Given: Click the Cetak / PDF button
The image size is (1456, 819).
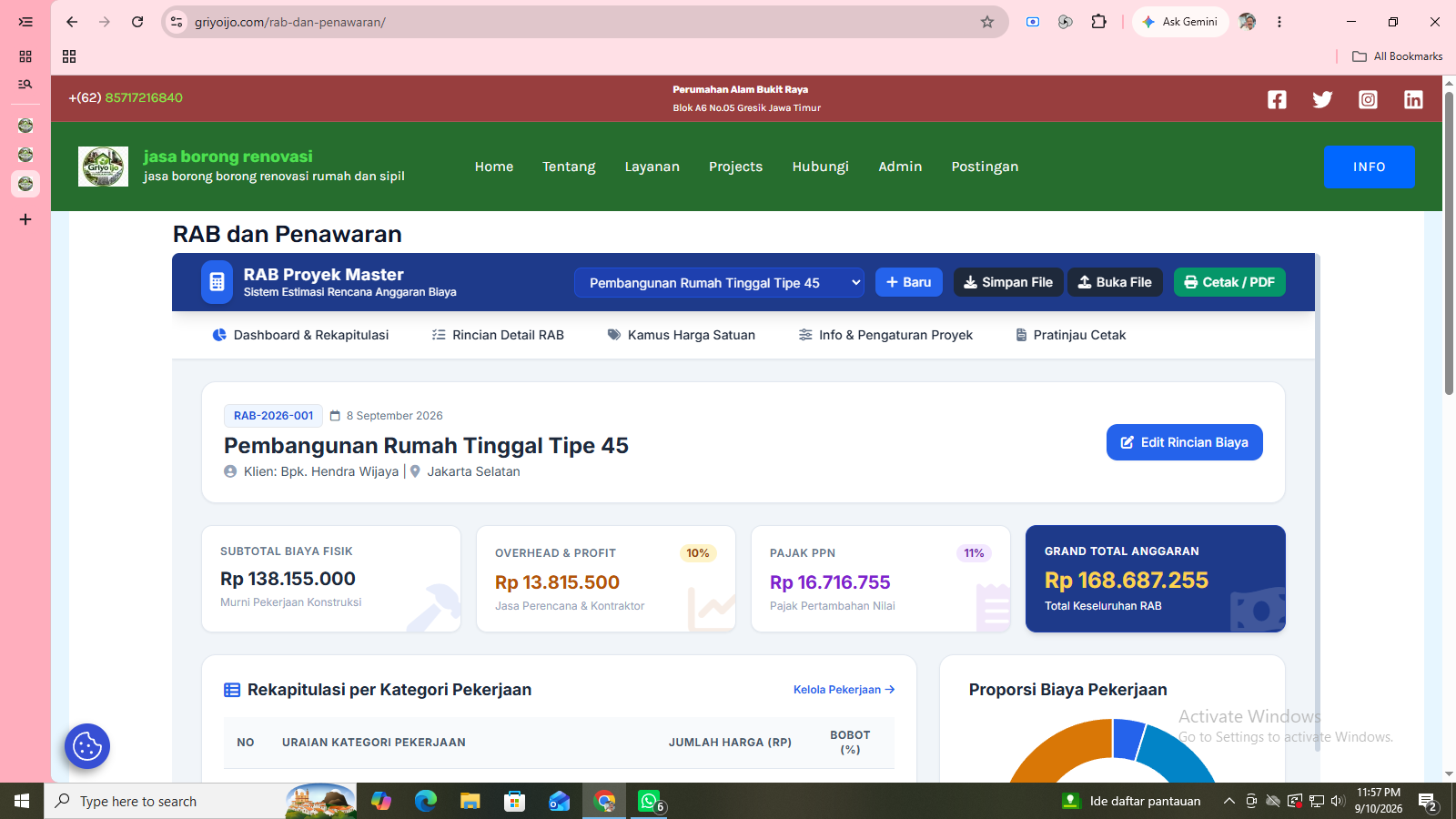Looking at the screenshot, I should coord(1229,282).
